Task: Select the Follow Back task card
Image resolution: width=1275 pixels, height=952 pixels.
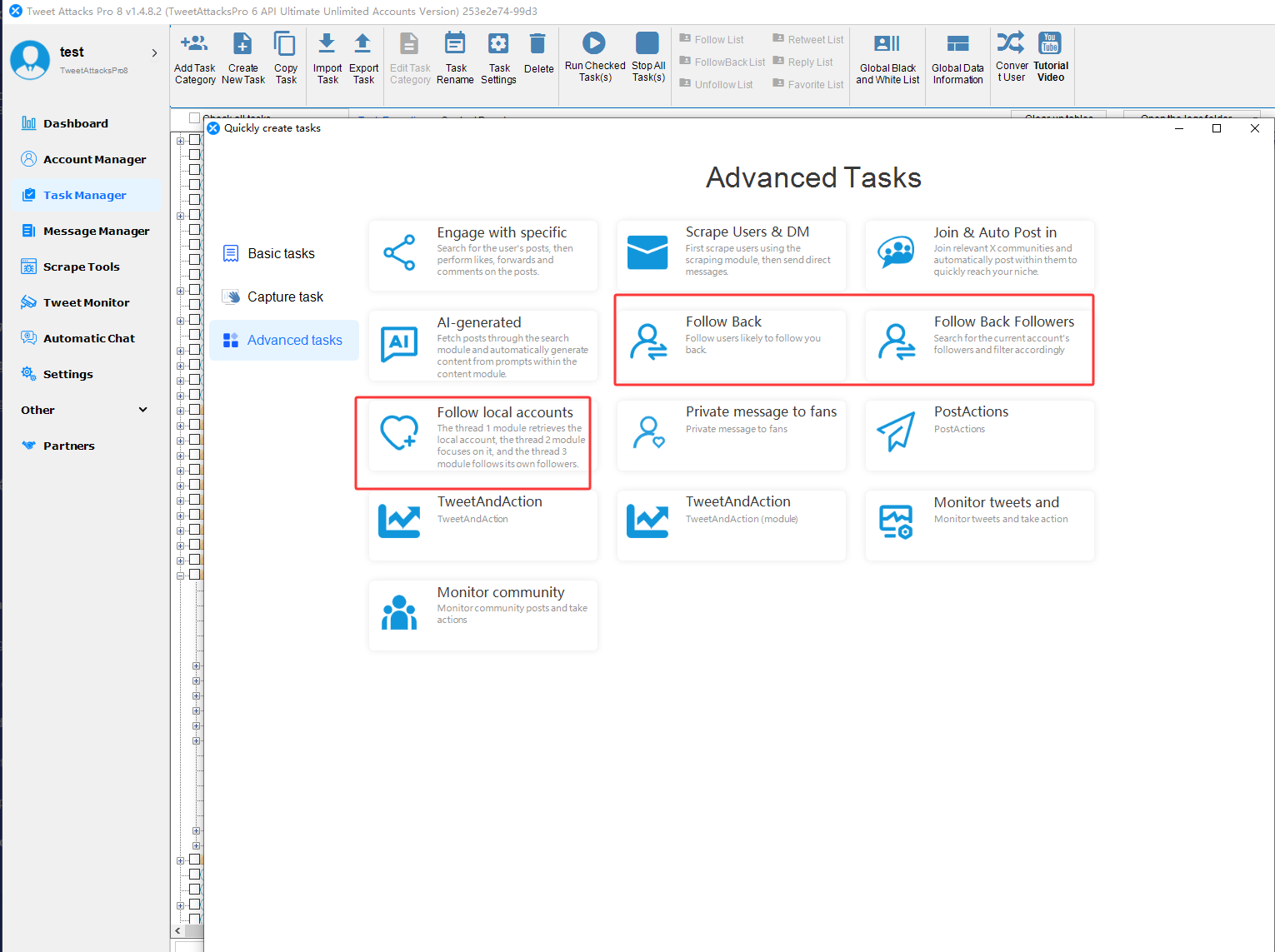Action: [731, 346]
